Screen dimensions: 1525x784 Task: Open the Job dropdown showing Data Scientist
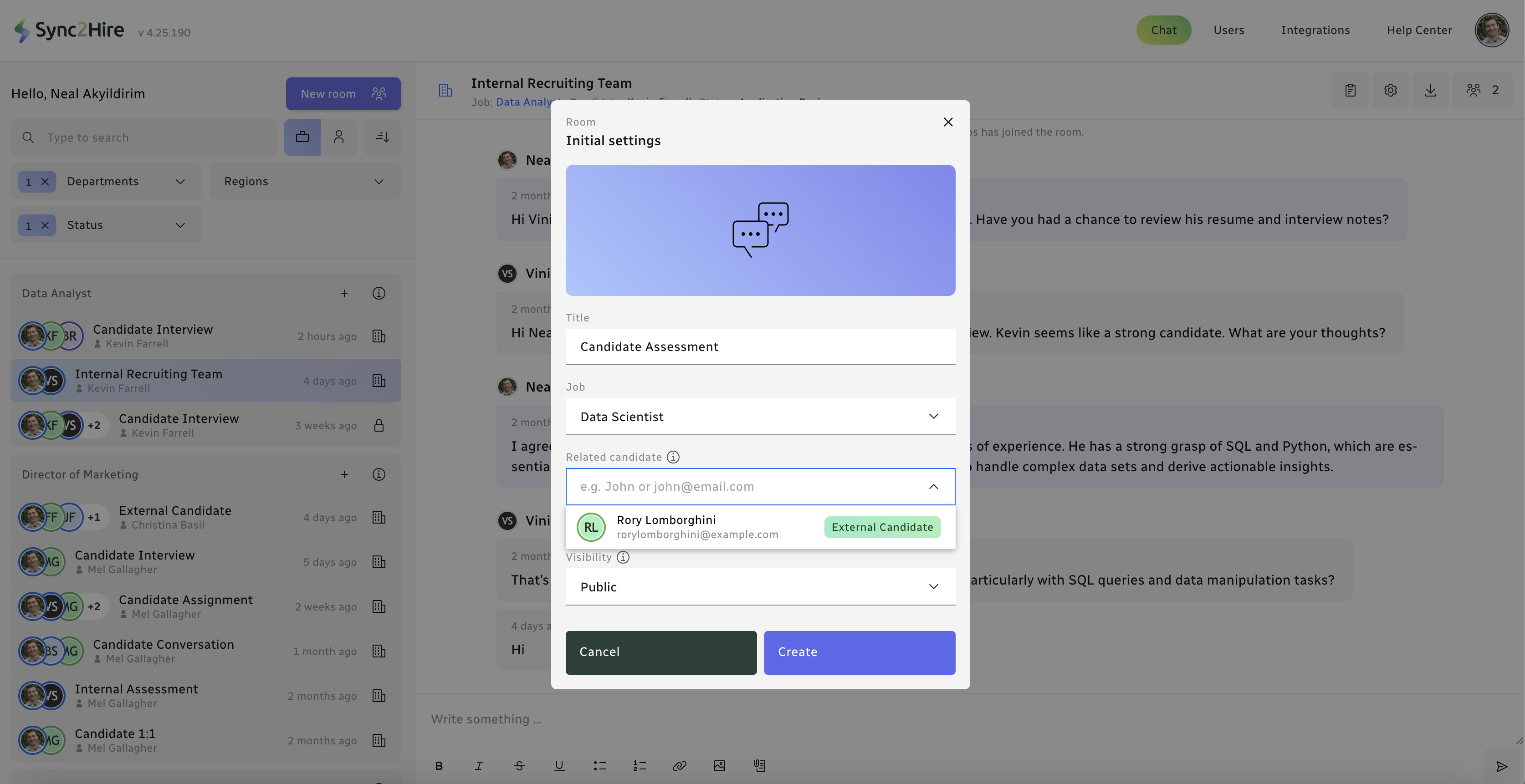pos(760,417)
